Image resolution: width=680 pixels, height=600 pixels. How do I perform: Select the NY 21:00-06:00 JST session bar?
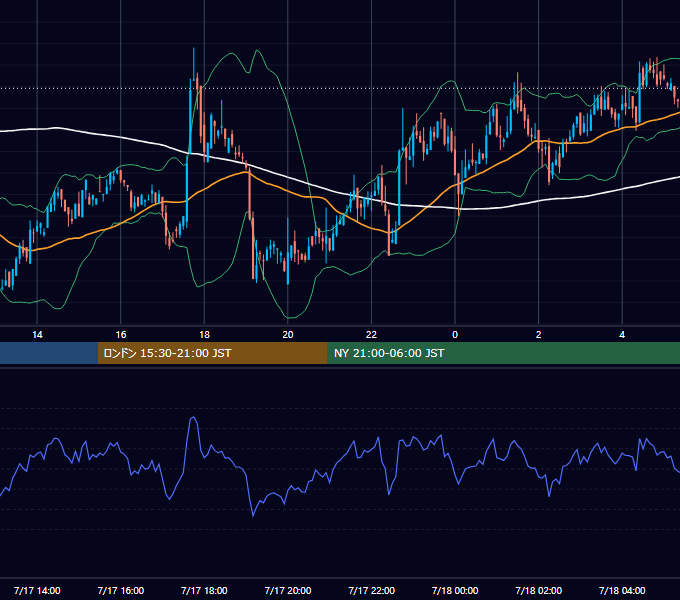click(x=503, y=353)
